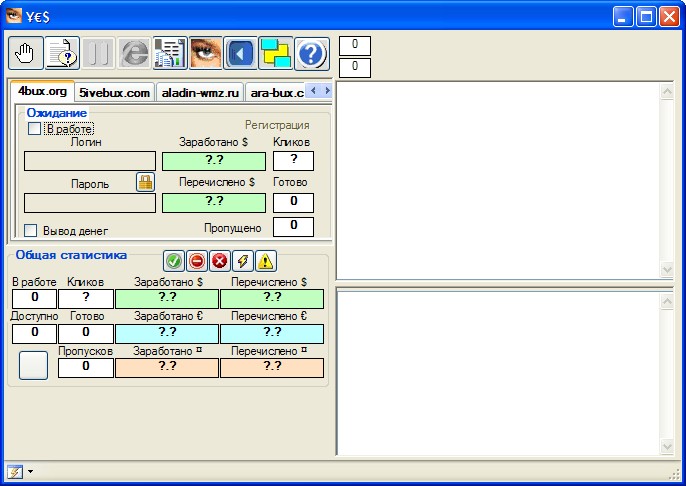Click the padlock icon beside Пароль
Screen dimensions: 686x486
(145, 182)
